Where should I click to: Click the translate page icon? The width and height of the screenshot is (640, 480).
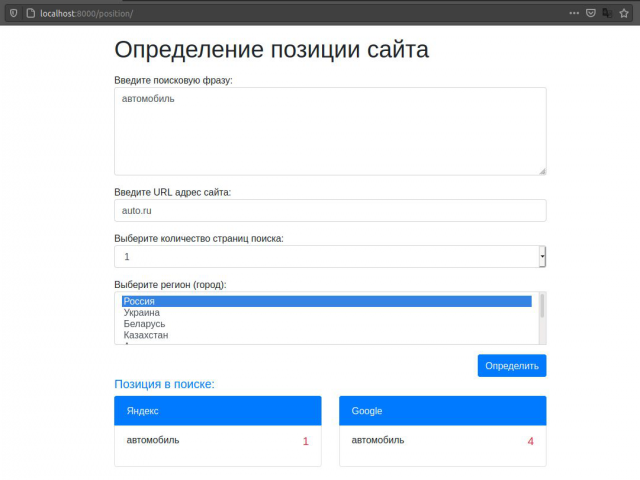coord(607,13)
